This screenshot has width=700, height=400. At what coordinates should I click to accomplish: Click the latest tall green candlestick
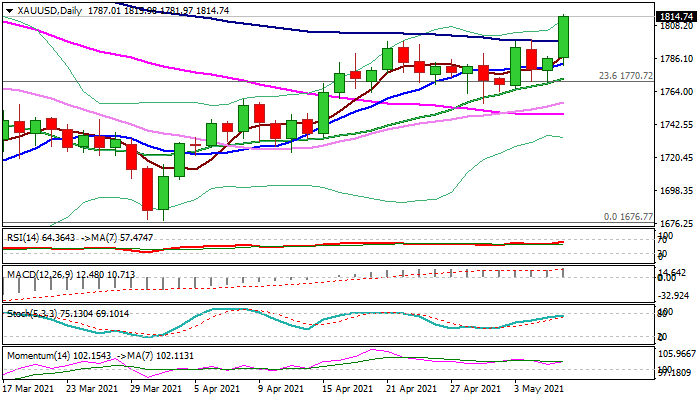563,38
